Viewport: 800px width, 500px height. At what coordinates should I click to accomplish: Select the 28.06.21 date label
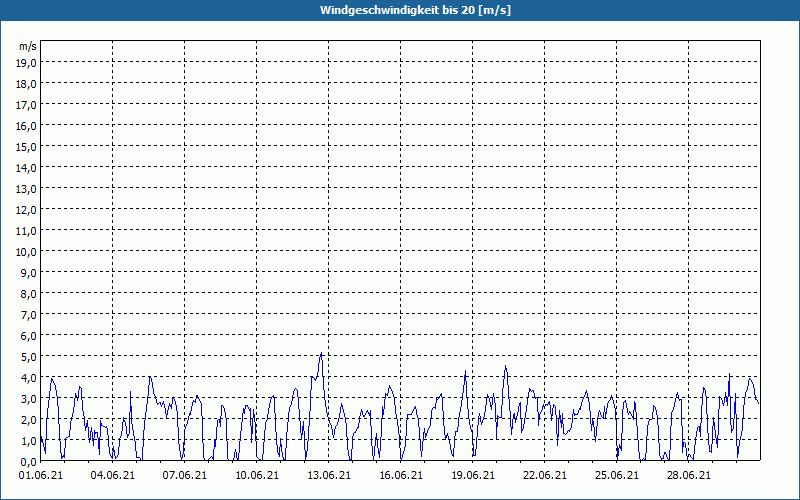(689, 476)
